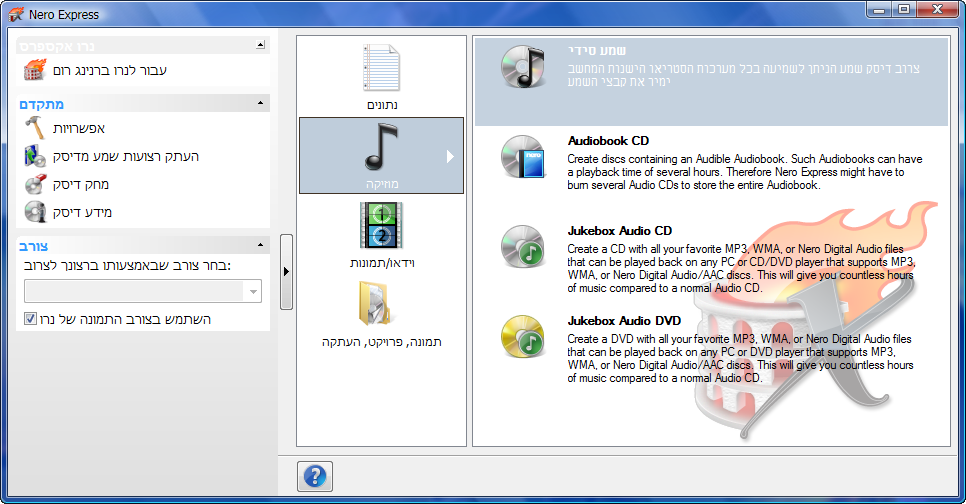Select the 'נתונים' data label
This screenshot has width=966, height=504.
tap(382, 105)
